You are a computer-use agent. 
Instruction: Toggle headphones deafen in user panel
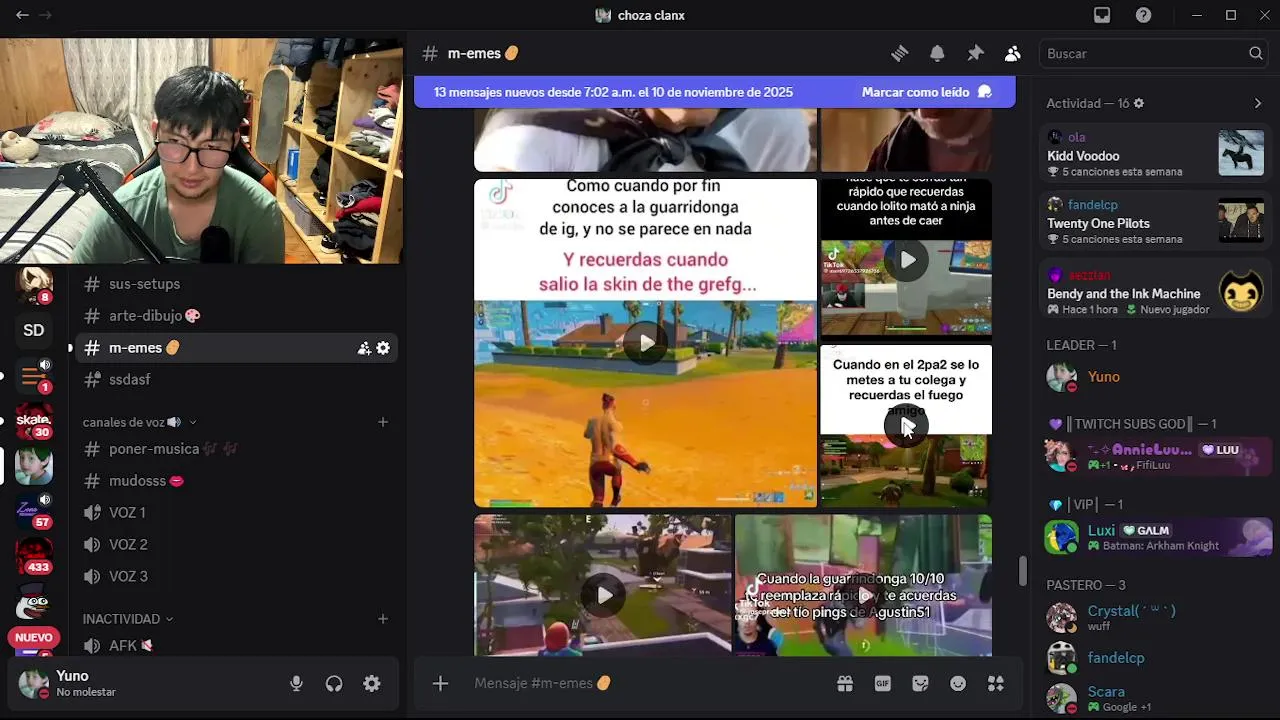click(x=334, y=684)
